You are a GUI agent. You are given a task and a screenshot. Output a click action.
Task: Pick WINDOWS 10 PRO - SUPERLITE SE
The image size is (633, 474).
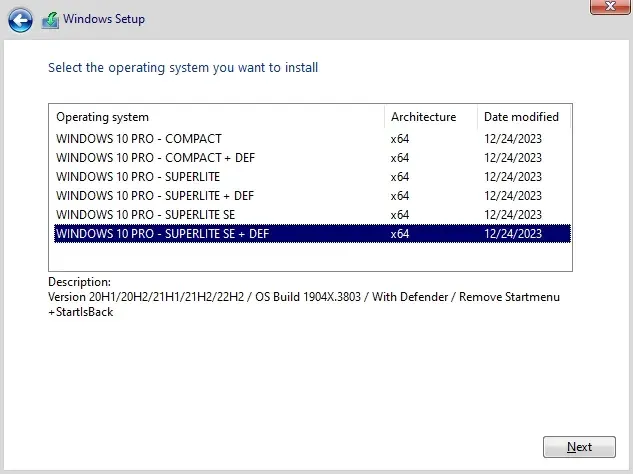(x=312, y=214)
